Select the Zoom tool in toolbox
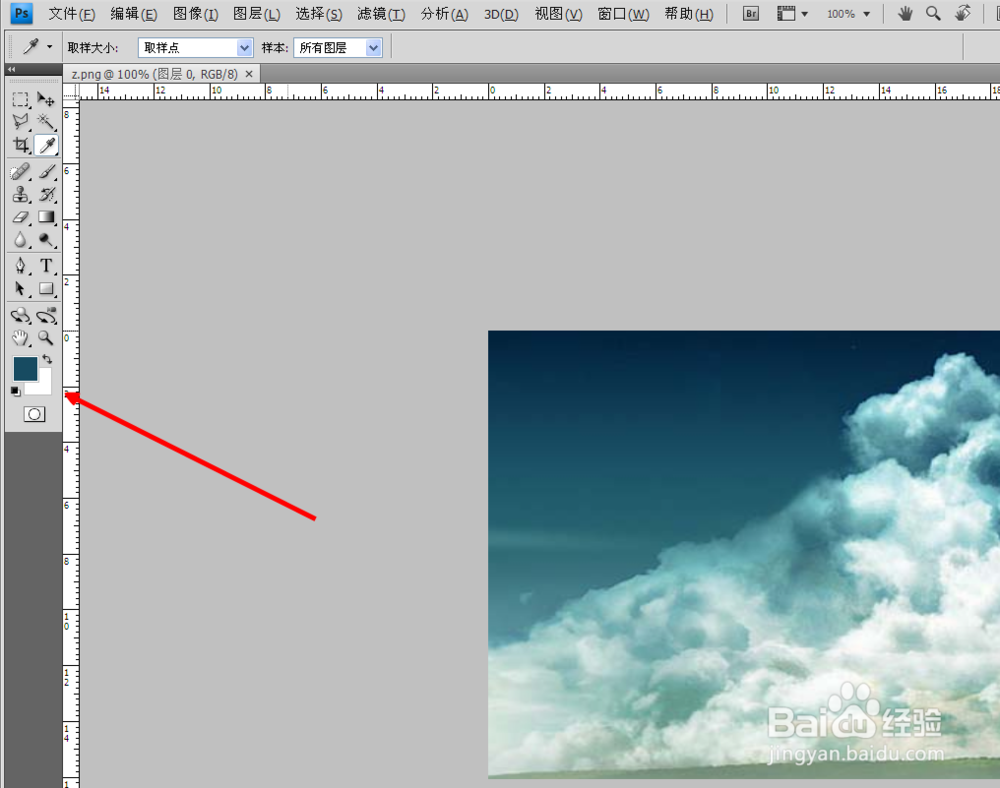The height and width of the screenshot is (788, 1000). [x=46, y=338]
